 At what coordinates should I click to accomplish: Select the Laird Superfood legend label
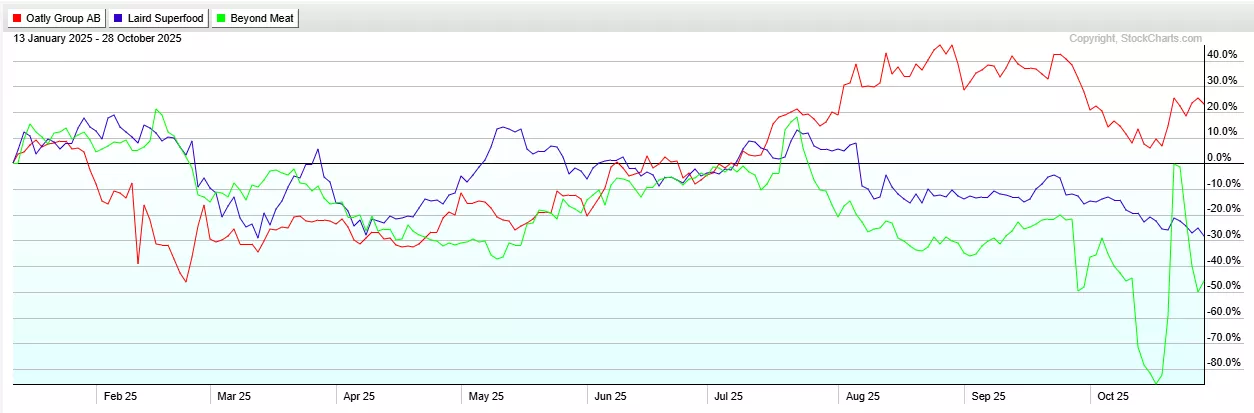pyautogui.click(x=167, y=18)
